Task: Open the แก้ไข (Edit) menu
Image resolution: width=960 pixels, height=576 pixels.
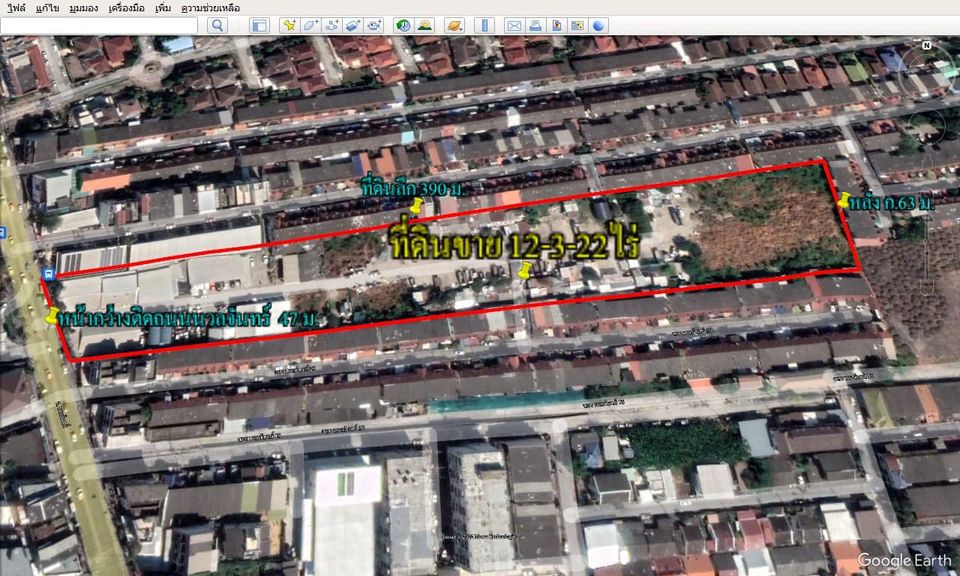Action: tap(48, 8)
